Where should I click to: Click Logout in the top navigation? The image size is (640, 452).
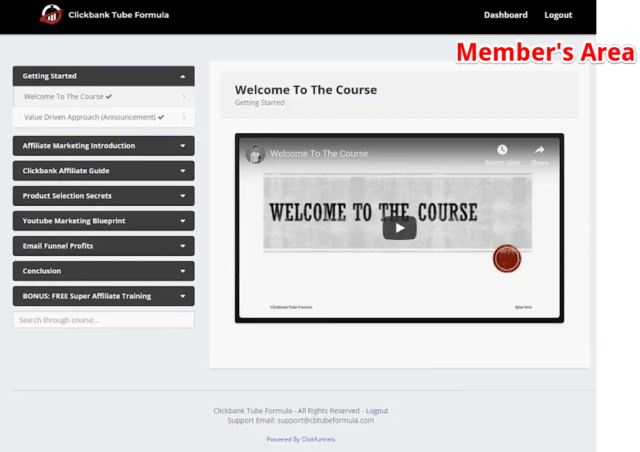[x=558, y=15]
